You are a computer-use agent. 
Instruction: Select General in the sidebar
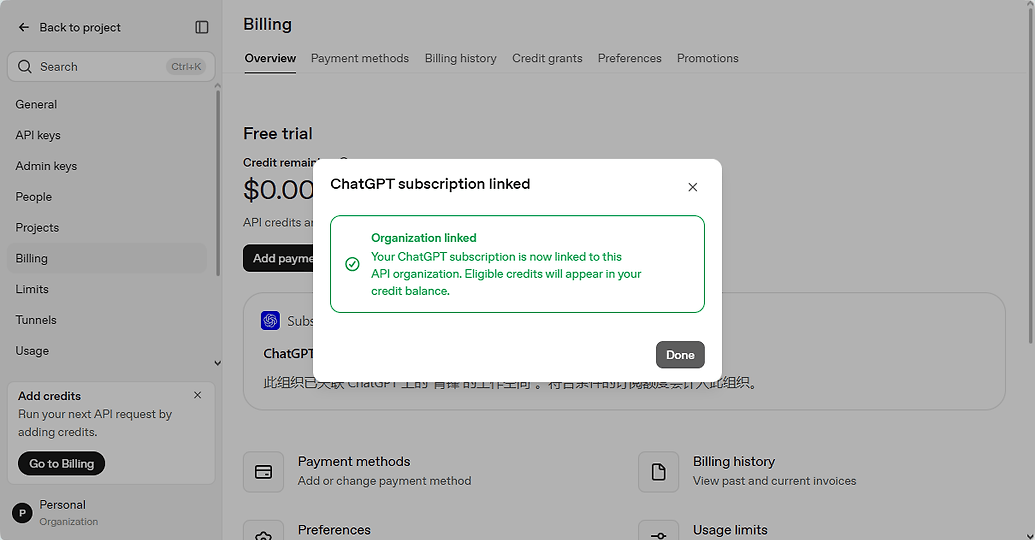(107, 104)
